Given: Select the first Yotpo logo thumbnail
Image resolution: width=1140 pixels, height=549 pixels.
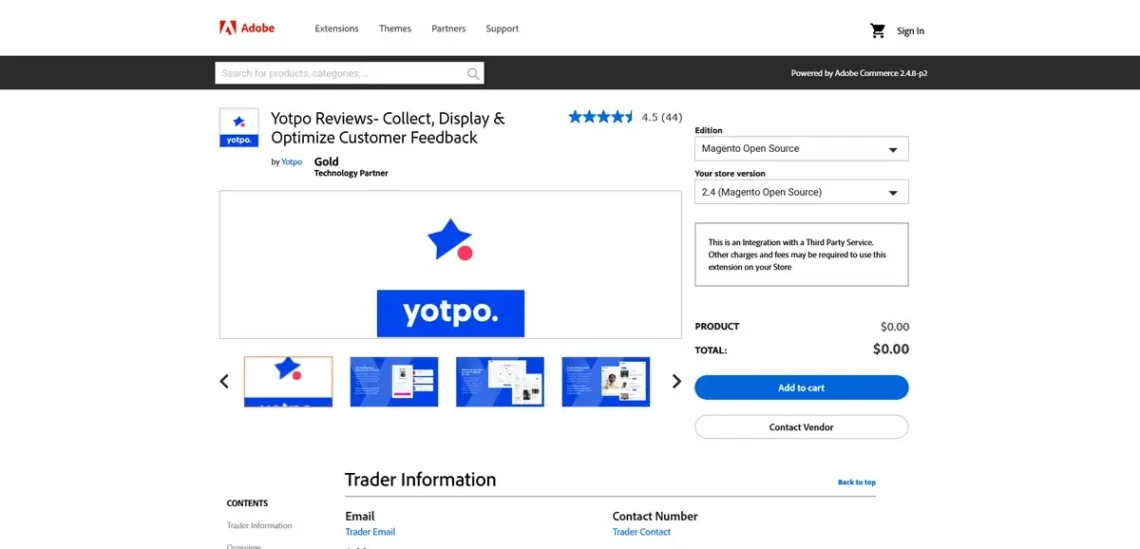Looking at the screenshot, I should (x=288, y=381).
